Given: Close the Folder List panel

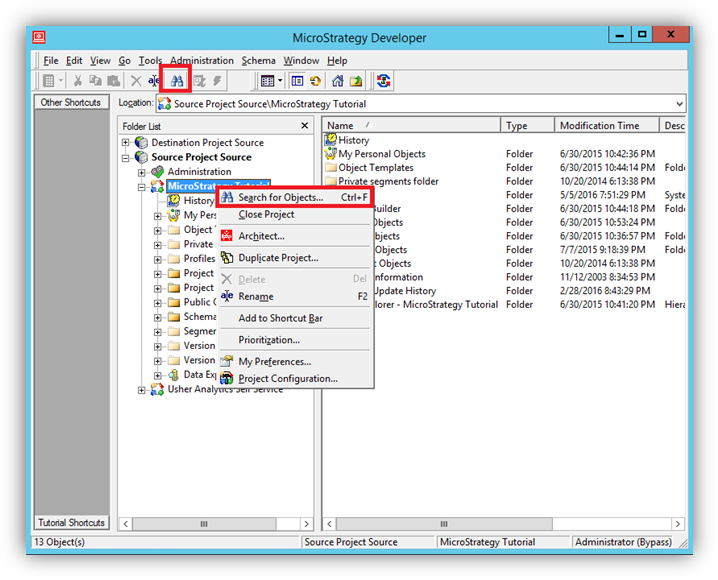Looking at the screenshot, I should [x=305, y=126].
